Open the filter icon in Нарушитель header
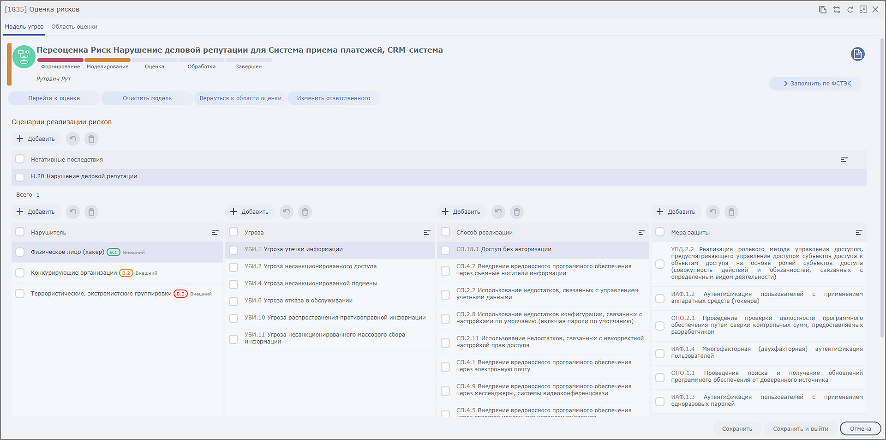886x440 pixels. (215, 232)
